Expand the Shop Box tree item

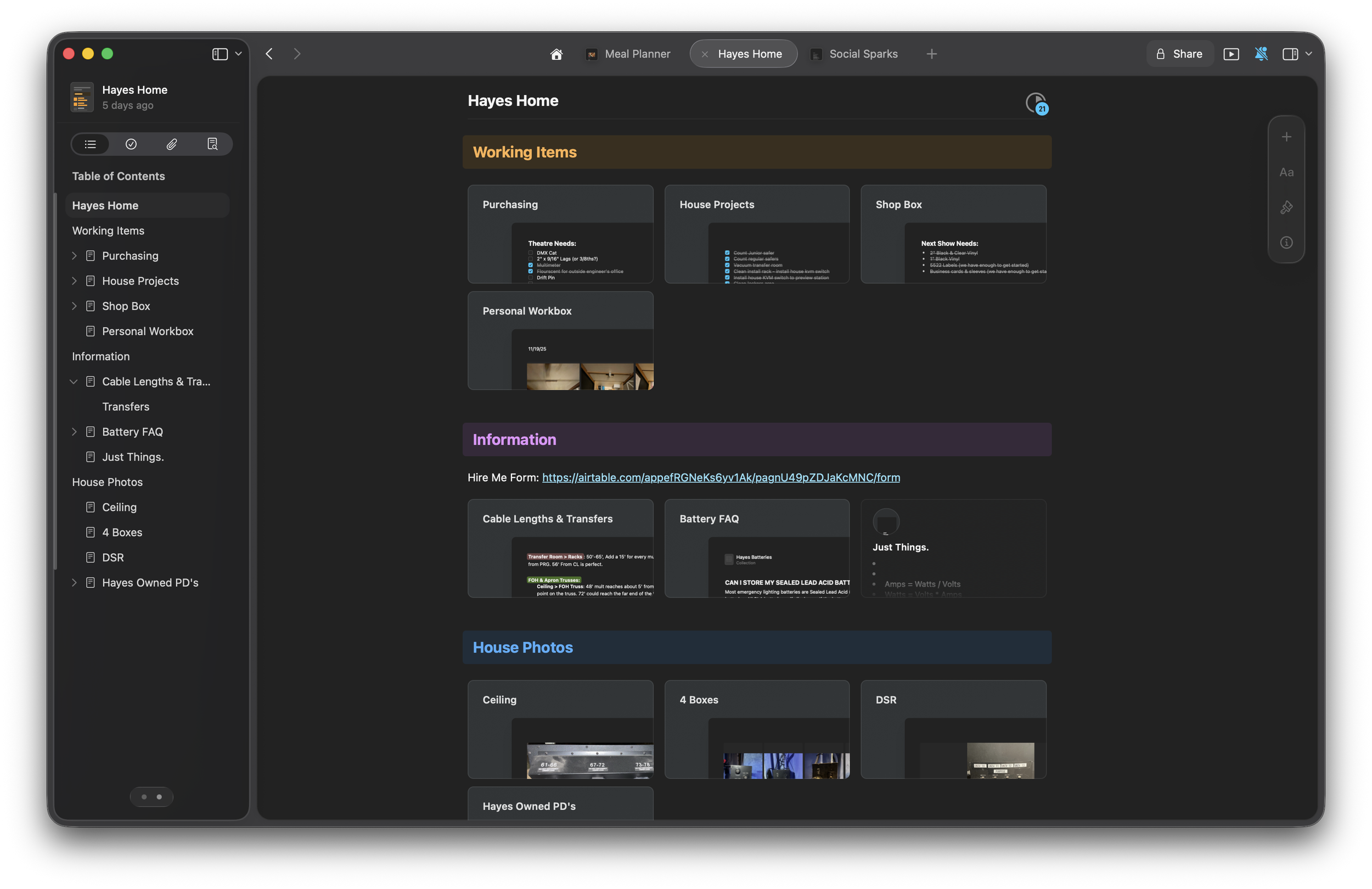pyautogui.click(x=74, y=306)
